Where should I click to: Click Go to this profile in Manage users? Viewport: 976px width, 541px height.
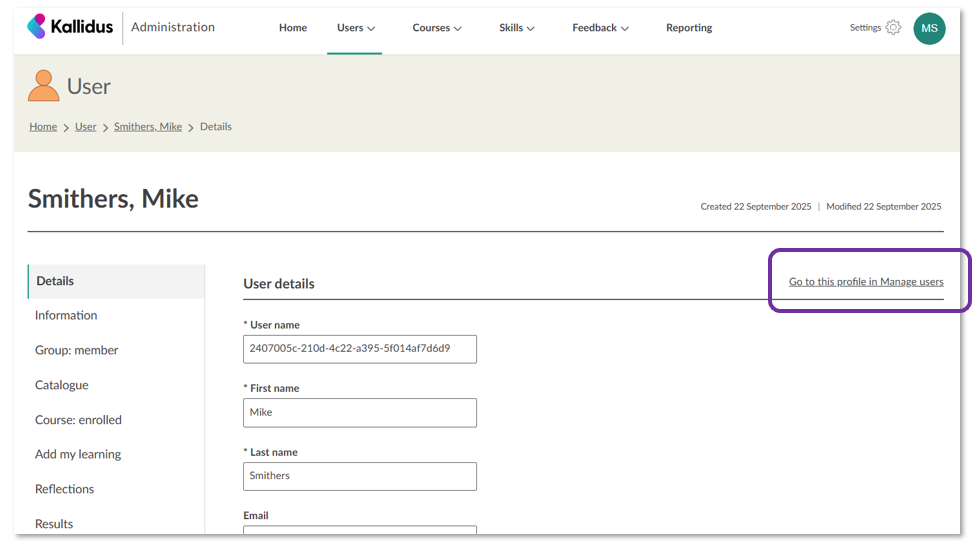(x=865, y=282)
